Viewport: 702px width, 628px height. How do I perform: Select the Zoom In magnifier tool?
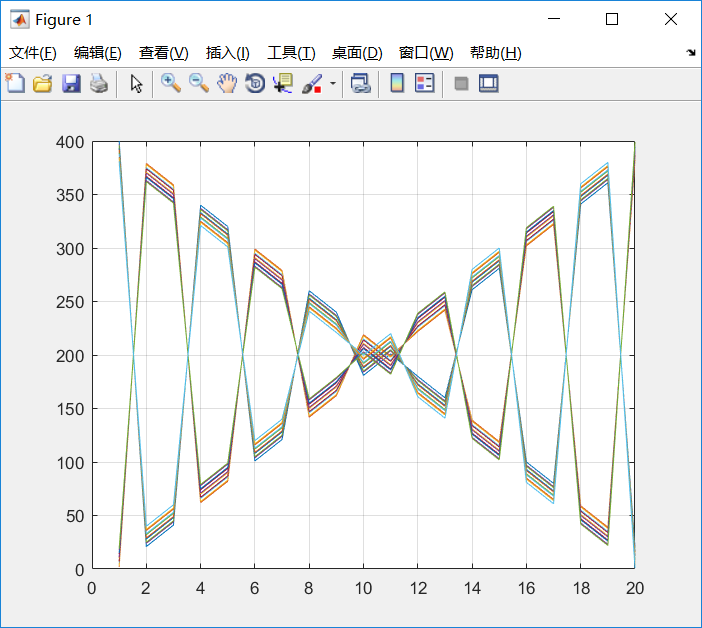171,84
